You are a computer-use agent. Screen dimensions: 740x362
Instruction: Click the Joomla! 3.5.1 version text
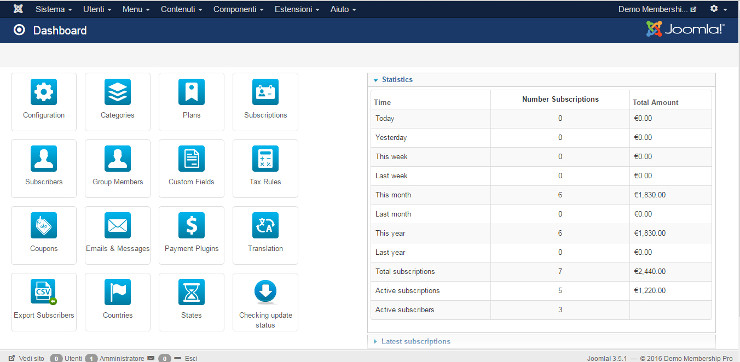pyautogui.click(x=606, y=359)
